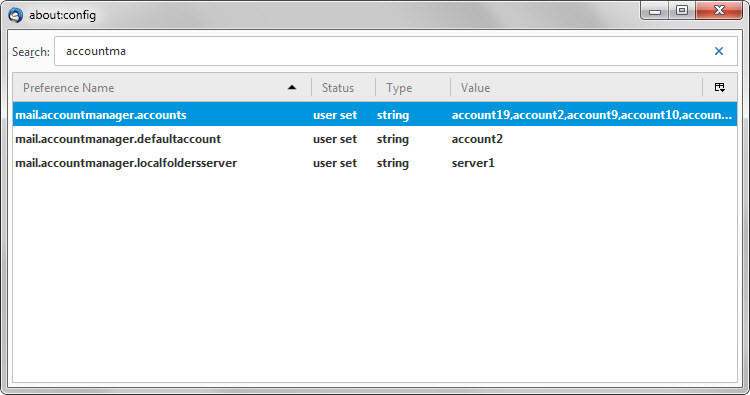
Task: Click the accounts value starting with account19
Action: click(x=592, y=115)
